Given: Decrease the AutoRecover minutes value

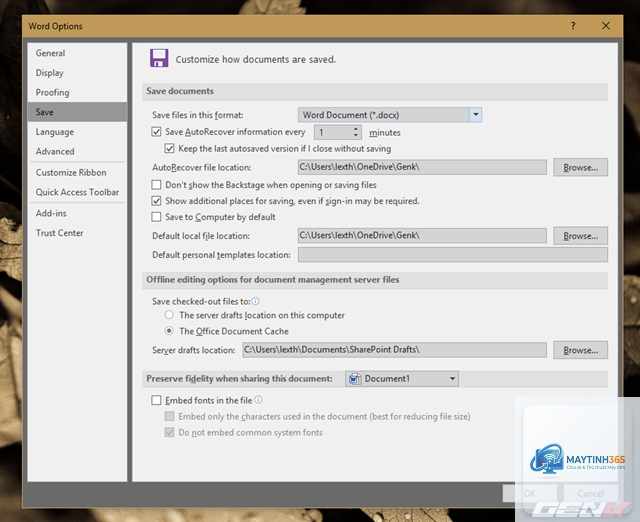Looking at the screenshot, I should pos(356,135).
